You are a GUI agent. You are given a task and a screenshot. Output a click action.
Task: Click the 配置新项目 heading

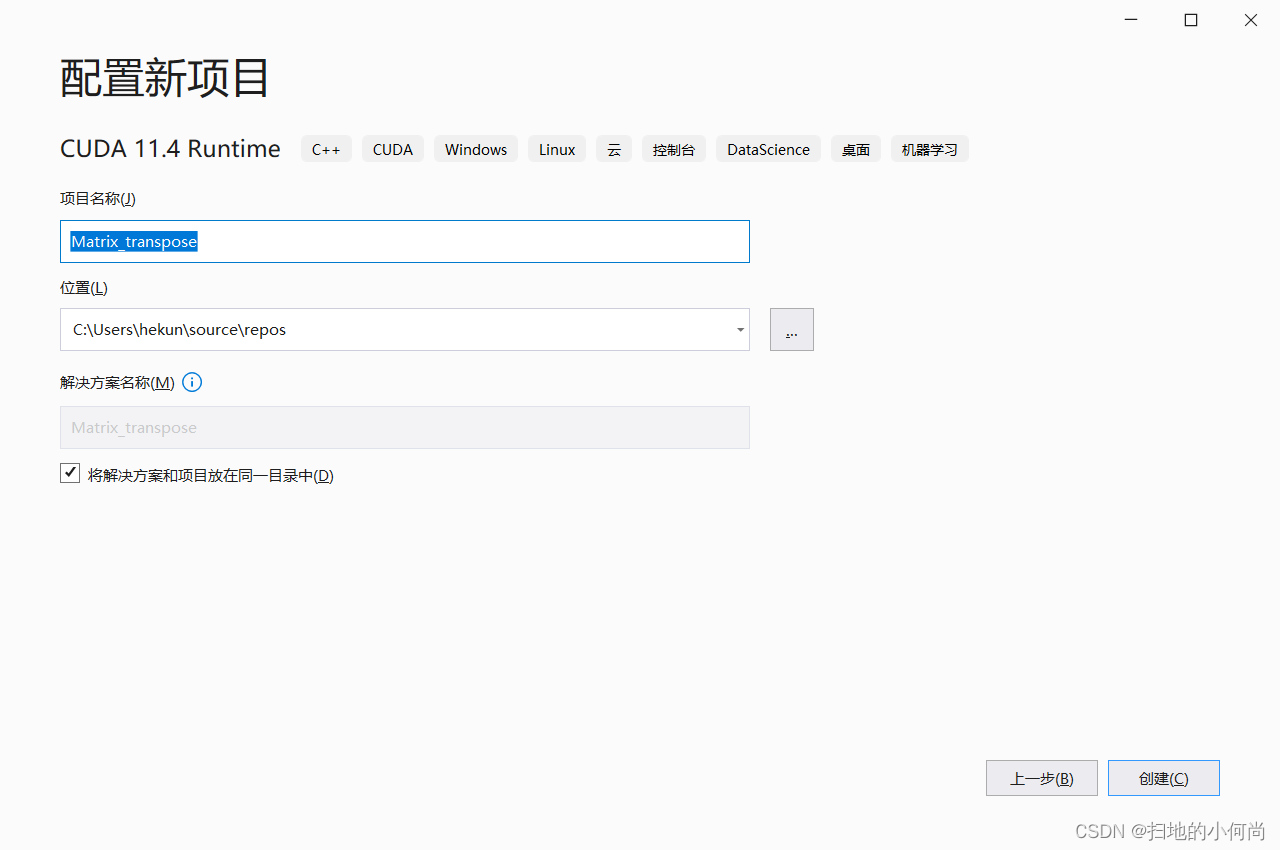165,78
